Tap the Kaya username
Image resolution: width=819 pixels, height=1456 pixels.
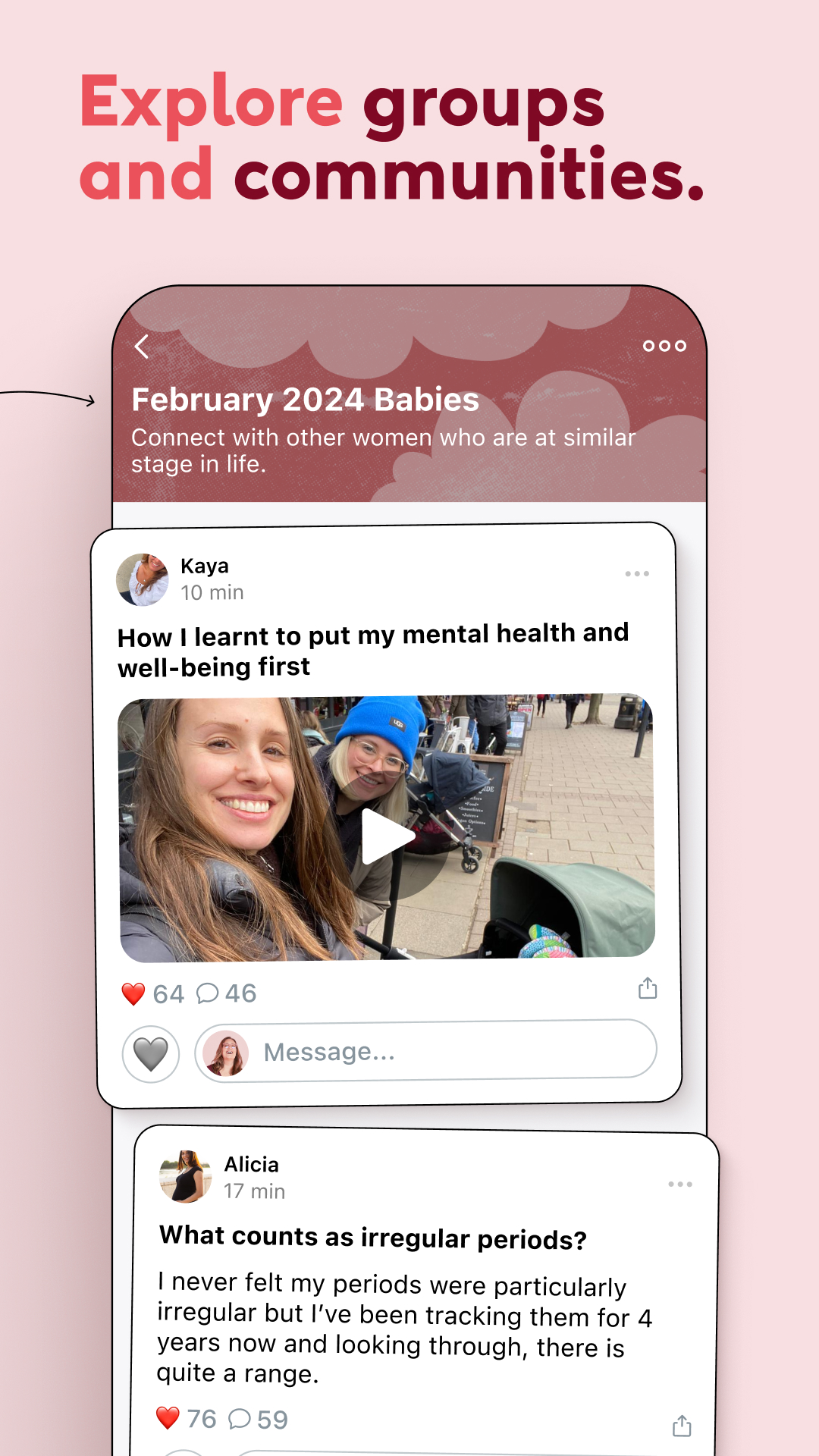click(205, 566)
